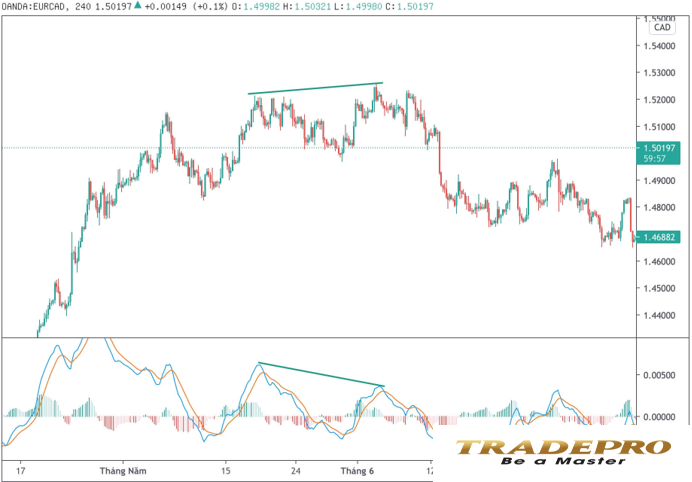Image resolution: width=692 pixels, height=482 pixels.
Task: Click the 1.46882 last price tag
Action: 658,237
